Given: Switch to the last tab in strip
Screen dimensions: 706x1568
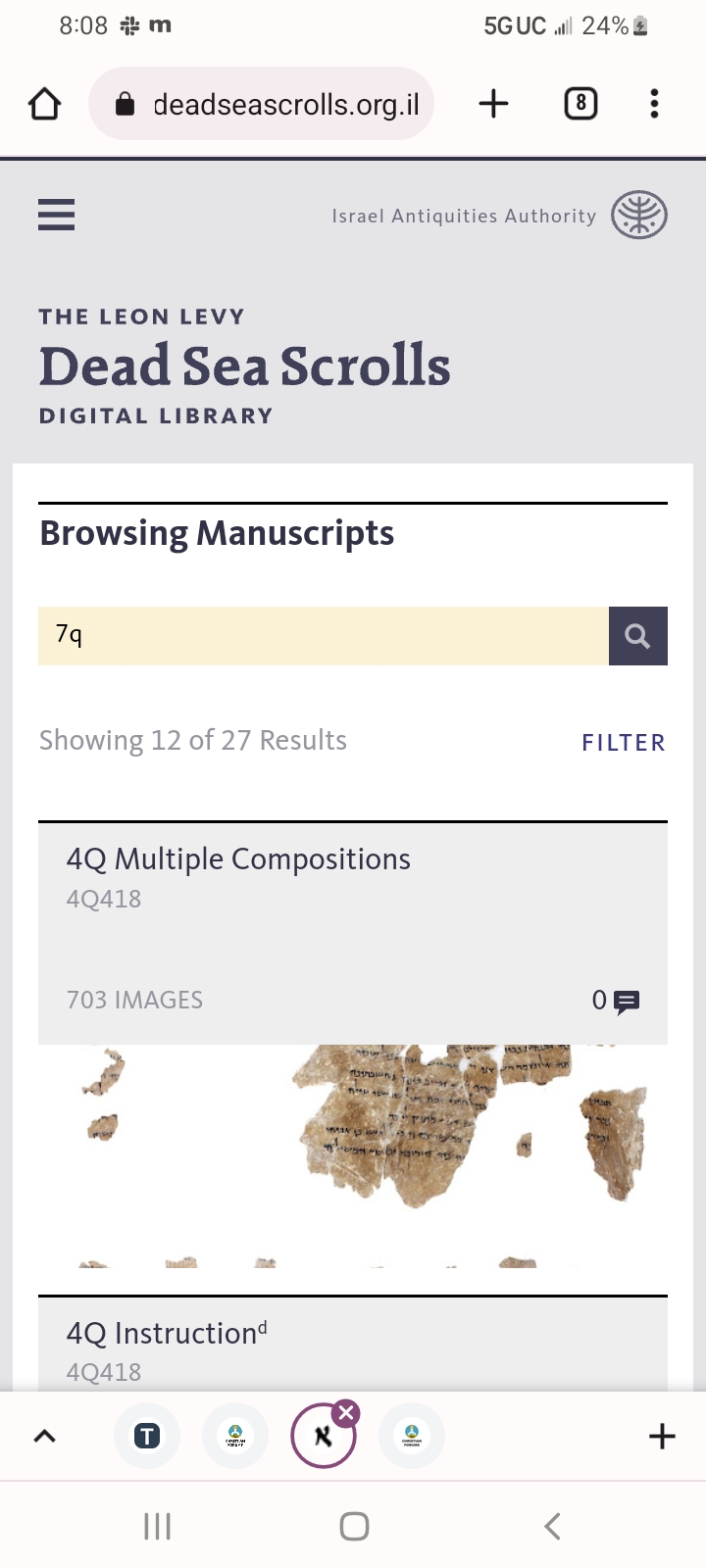Looking at the screenshot, I should click(412, 1437).
